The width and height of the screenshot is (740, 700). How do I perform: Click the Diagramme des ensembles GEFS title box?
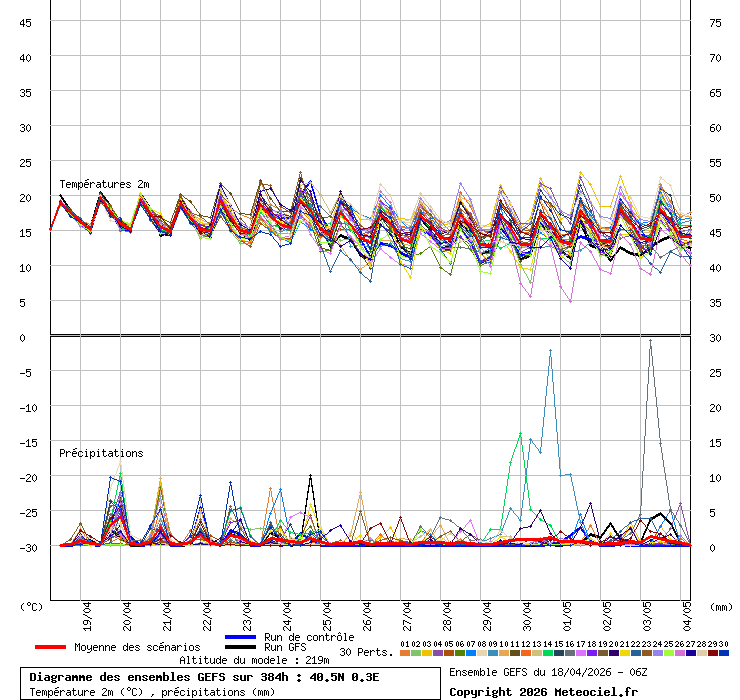pyautogui.click(x=204, y=677)
